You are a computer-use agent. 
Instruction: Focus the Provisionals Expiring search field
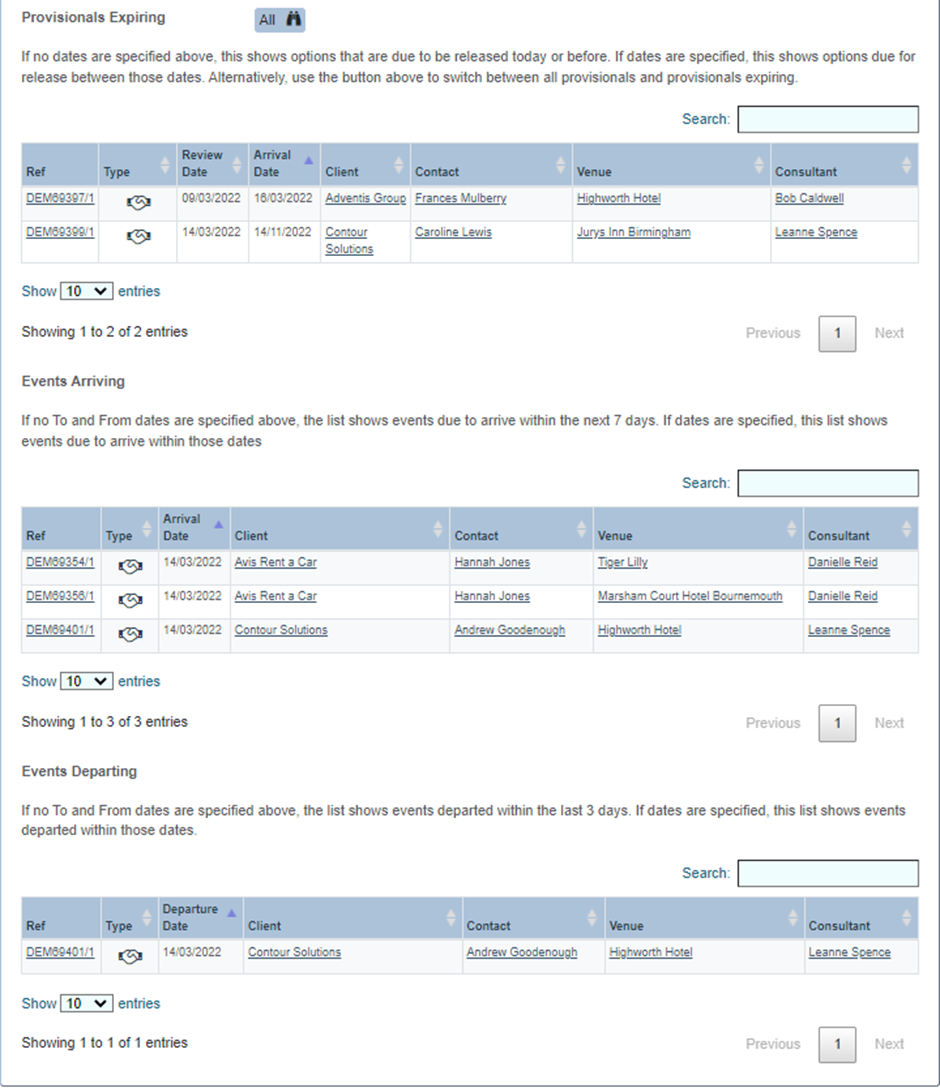coord(828,119)
